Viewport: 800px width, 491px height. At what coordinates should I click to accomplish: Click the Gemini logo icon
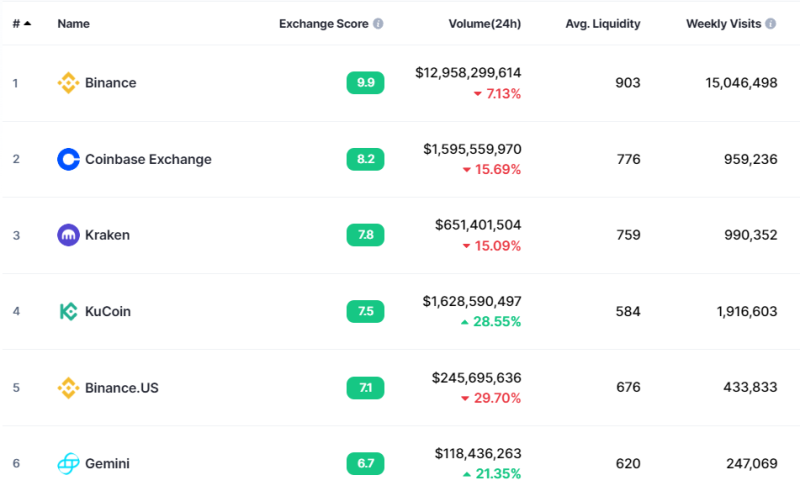click(68, 463)
